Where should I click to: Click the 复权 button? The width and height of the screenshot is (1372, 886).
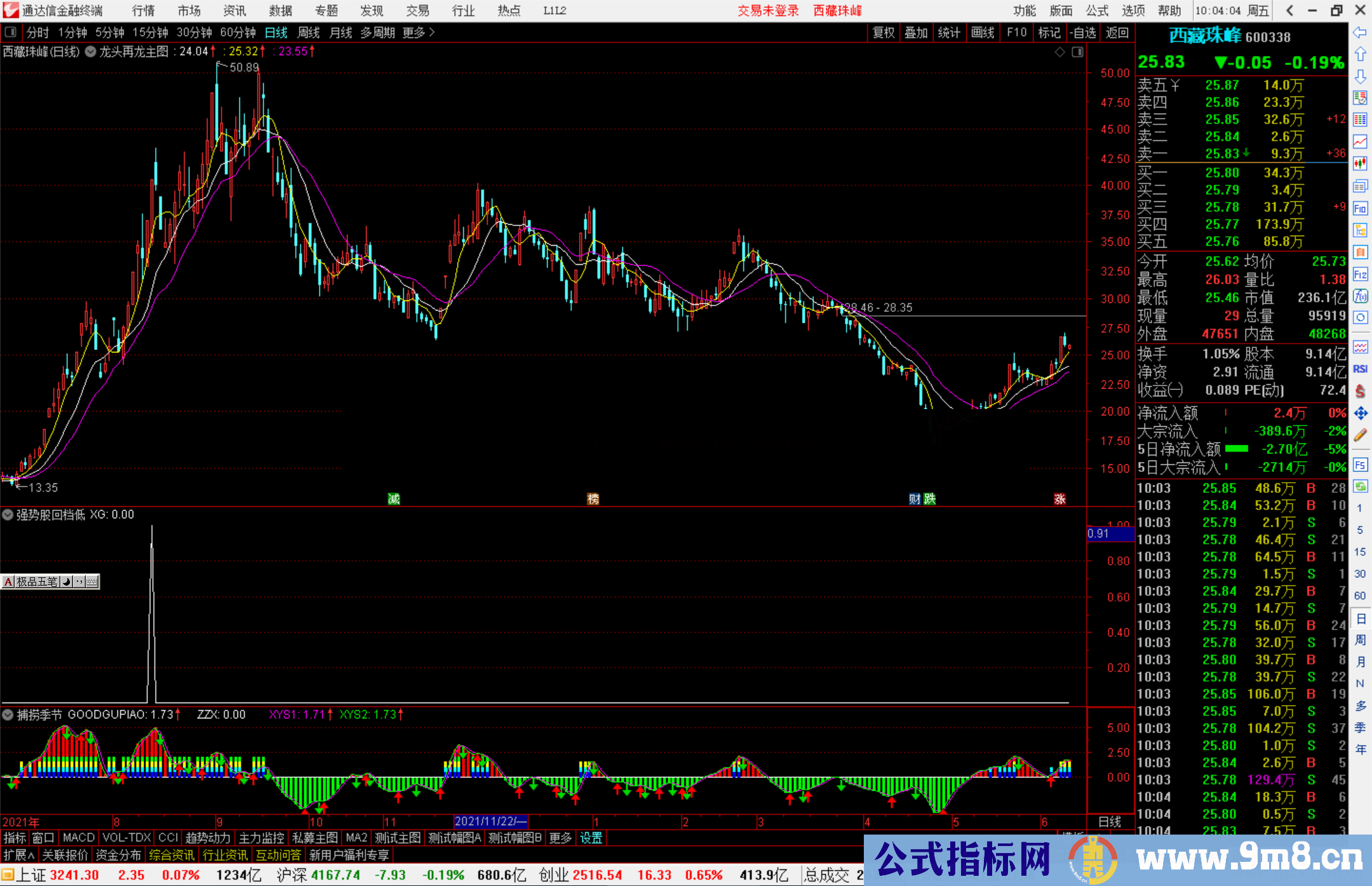[883, 32]
